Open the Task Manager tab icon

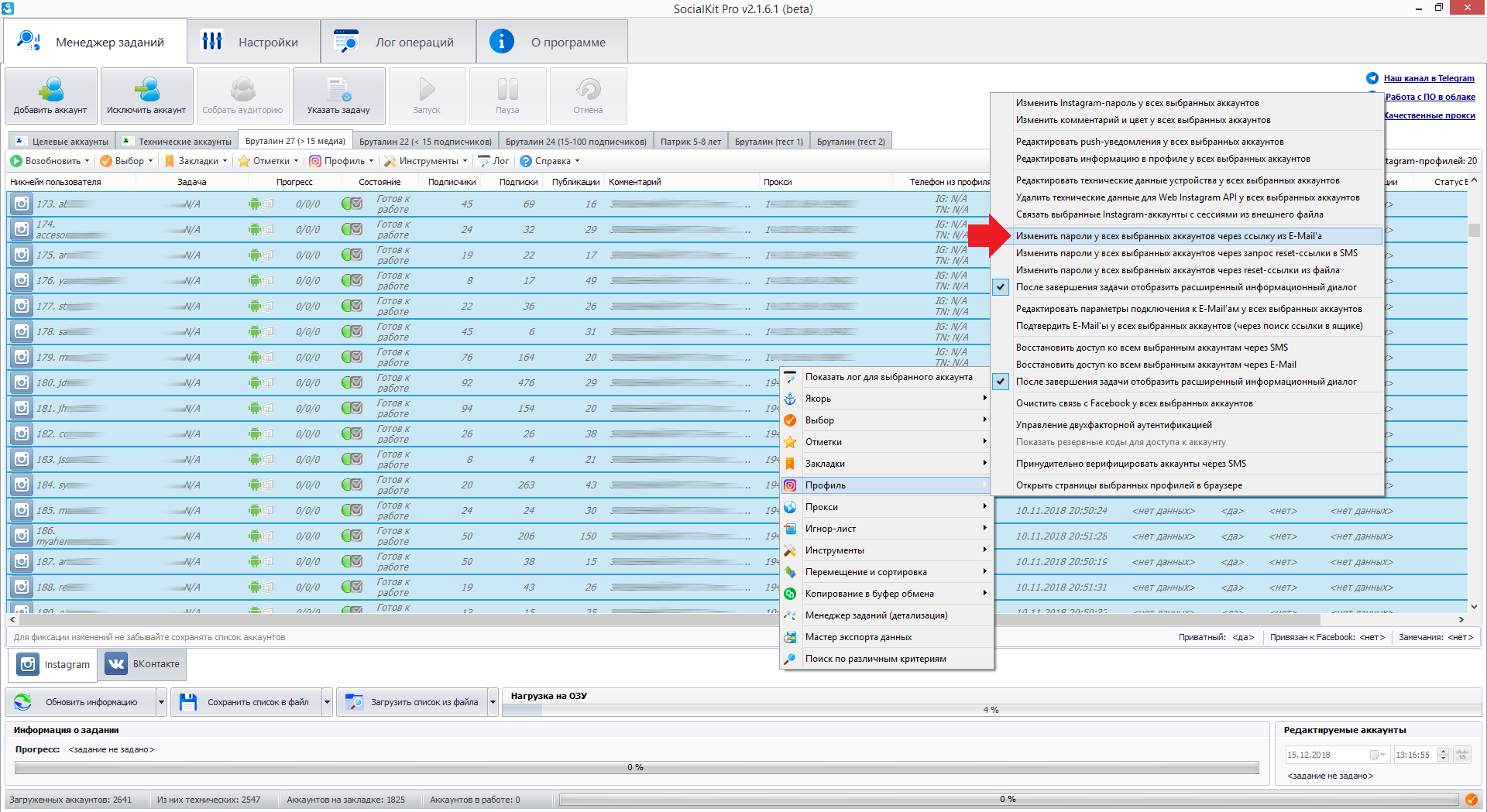coord(29,41)
